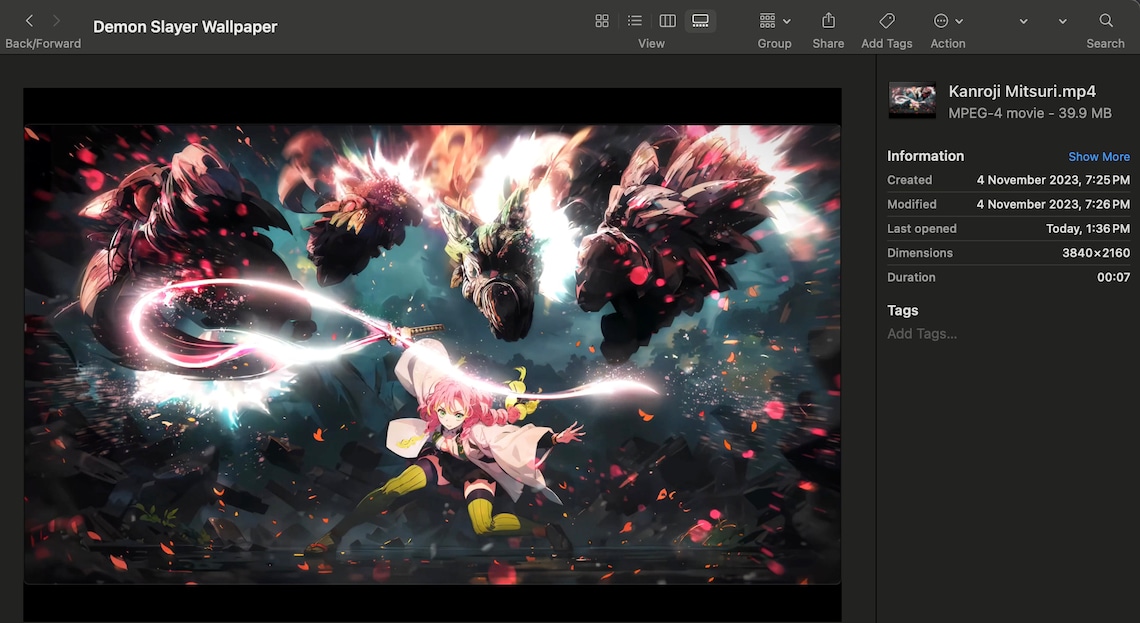Viewport: 1140px width, 623px height.
Task: Click the Show More link
Action: 1099,156
